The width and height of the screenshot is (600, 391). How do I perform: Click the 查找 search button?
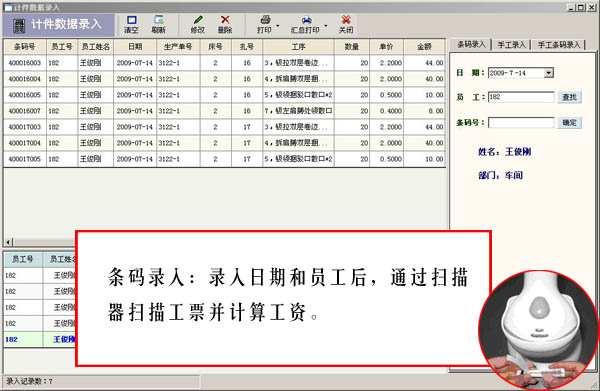[569, 97]
